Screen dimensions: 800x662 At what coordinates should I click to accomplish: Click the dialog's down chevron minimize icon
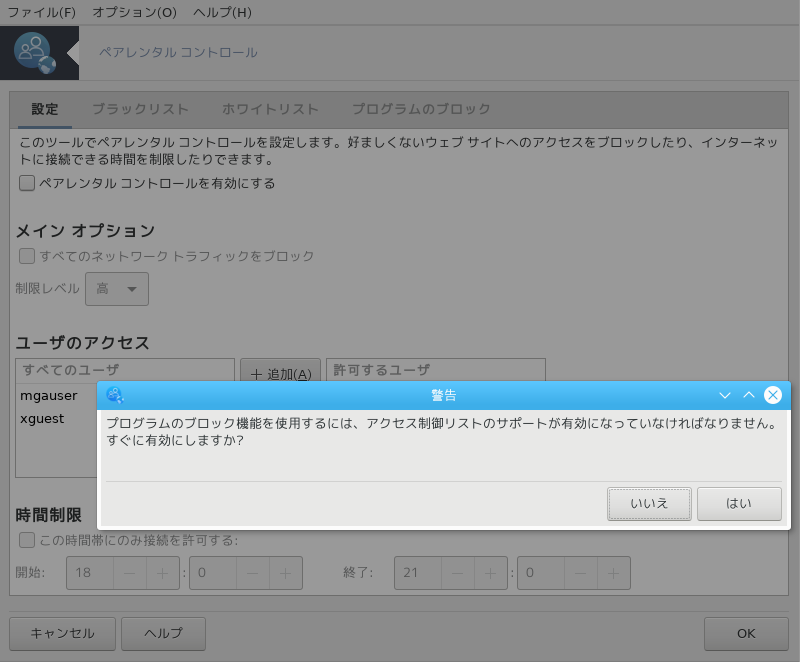724,395
